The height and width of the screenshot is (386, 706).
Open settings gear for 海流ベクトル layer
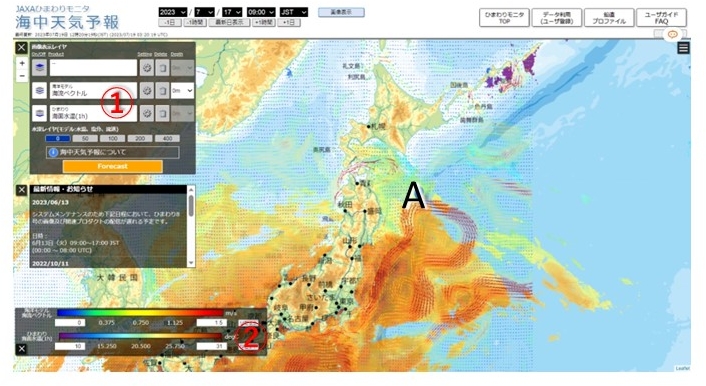146,91
